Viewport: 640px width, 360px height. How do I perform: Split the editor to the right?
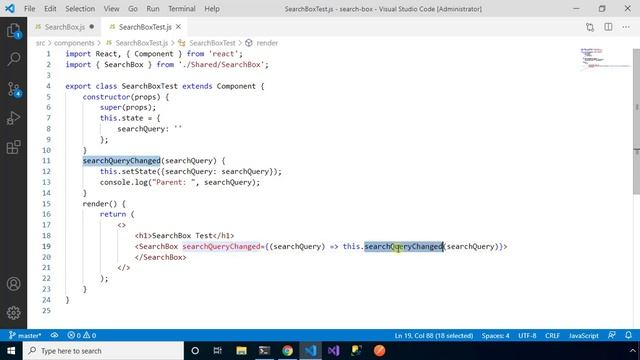coord(608,27)
